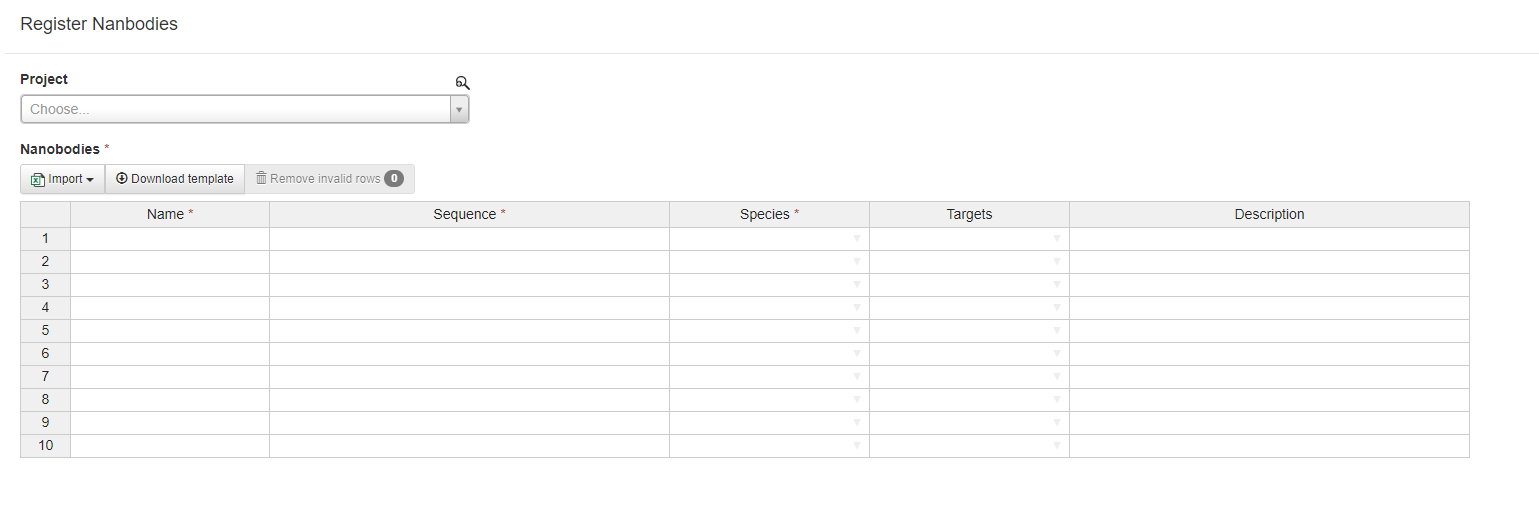This screenshot has width=1539, height=516.
Task: Click the Description cell in row 3
Action: (1269, 285)
